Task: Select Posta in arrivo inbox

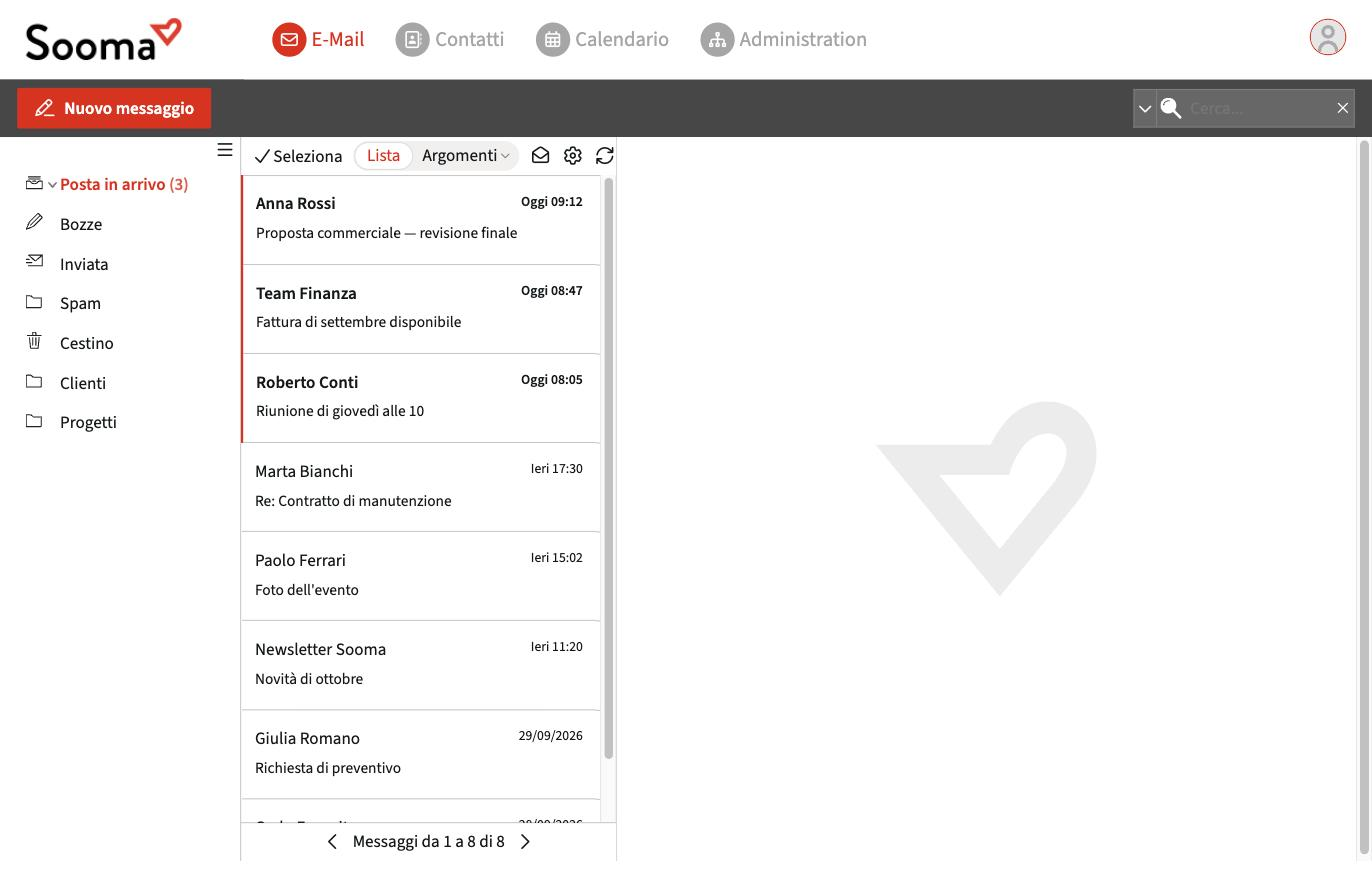Action: [124, 184]
